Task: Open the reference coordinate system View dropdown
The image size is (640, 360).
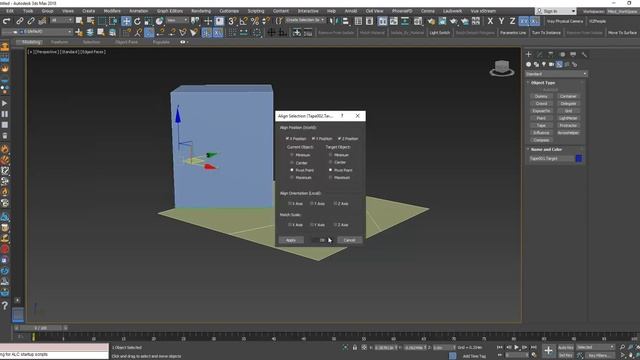Action: pos(177,20)
